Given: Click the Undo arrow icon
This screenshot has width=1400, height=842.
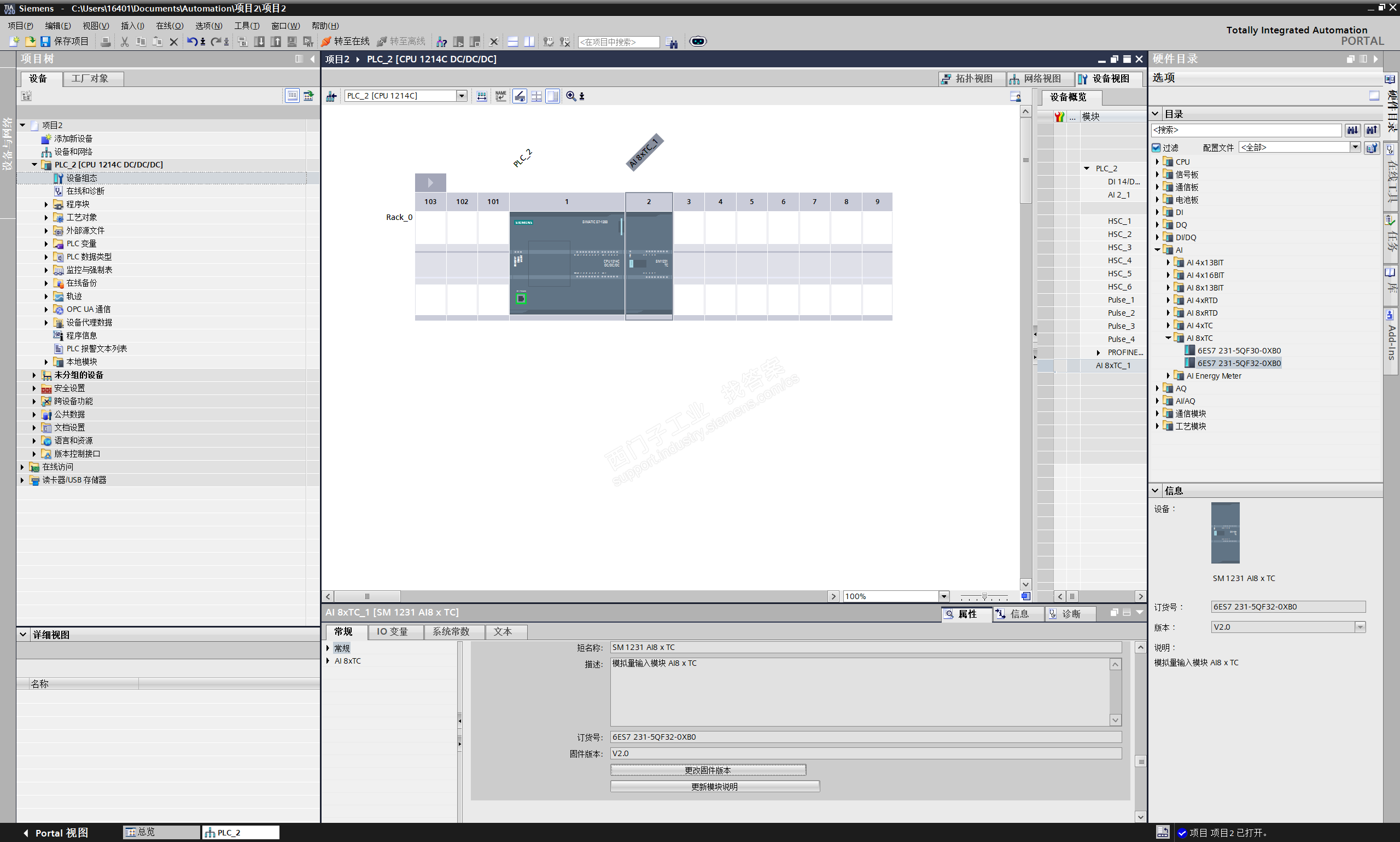Looking at the screenshot, I should [192, 42].
